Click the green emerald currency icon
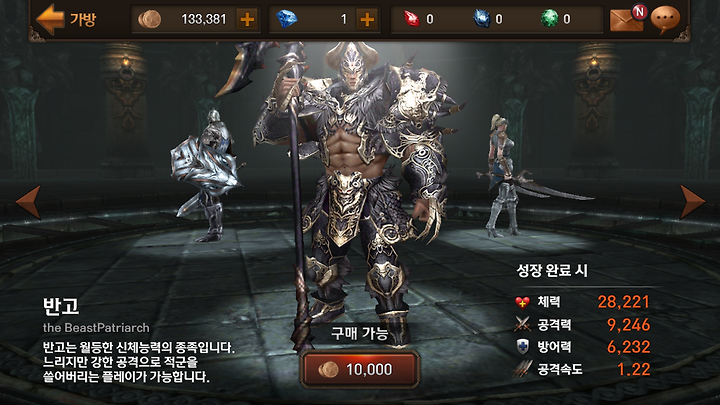 point(549,19)
